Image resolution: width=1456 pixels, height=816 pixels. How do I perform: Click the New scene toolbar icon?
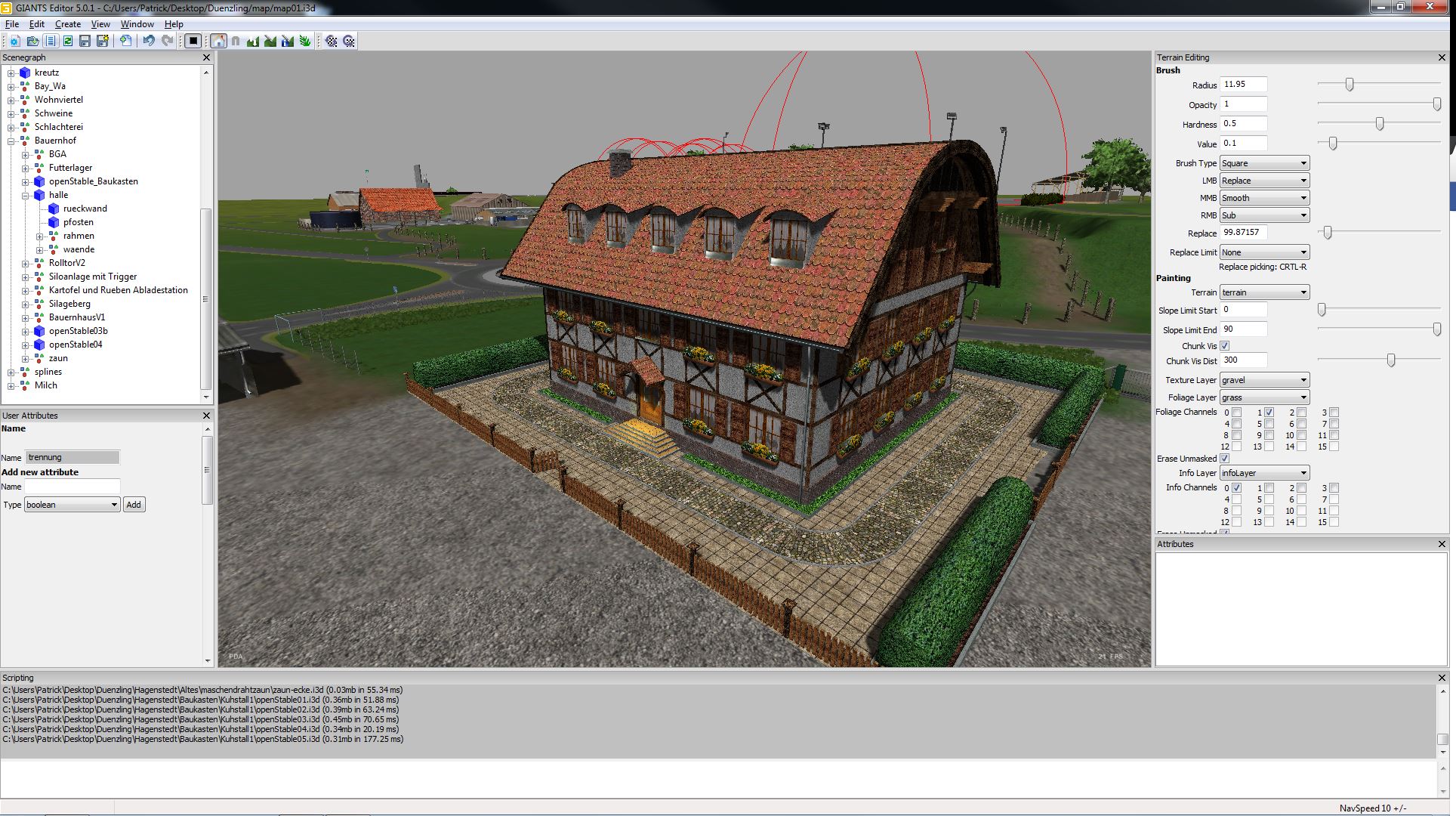(x=14, y=41)
